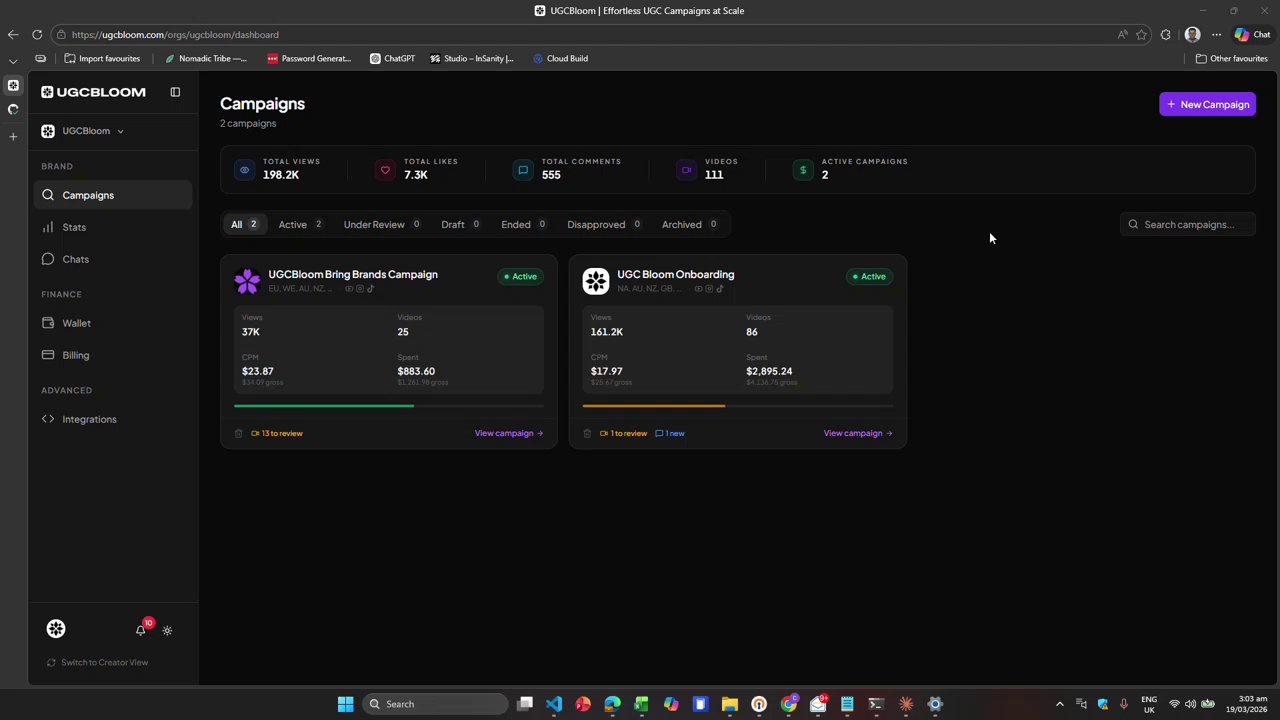The image size is (1280, 720).
Task: Open Stats in the sidebar
Action: [113, 227]
